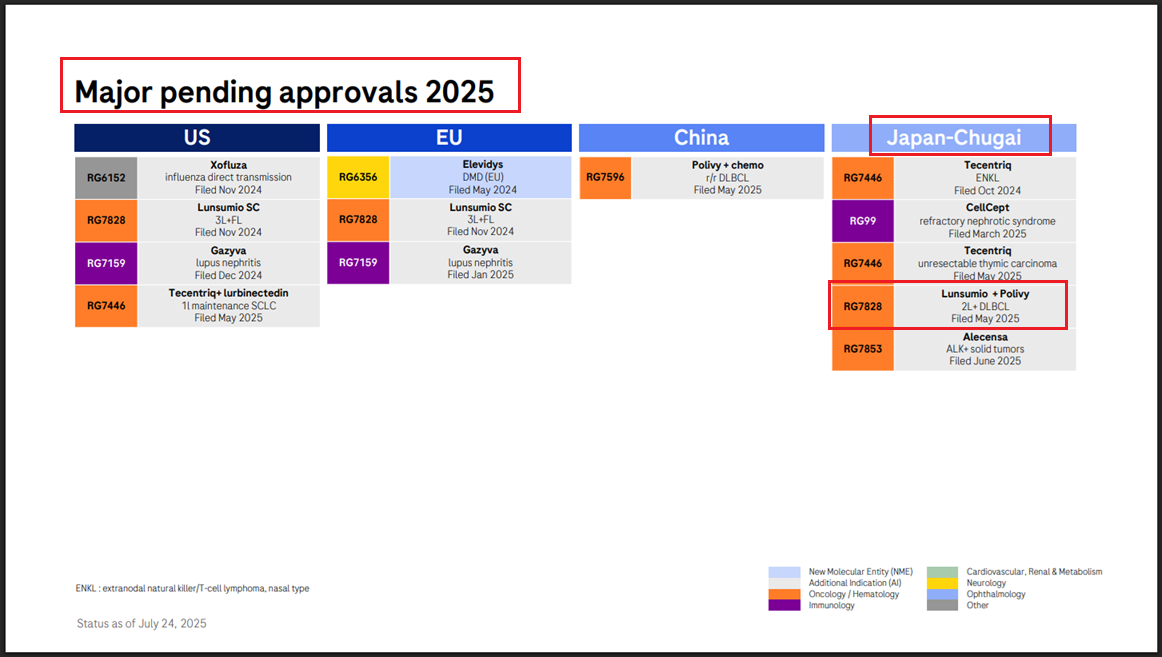Select the 'Filed May 2024' date
This screenshot has height=657, width=1162.
482,190
